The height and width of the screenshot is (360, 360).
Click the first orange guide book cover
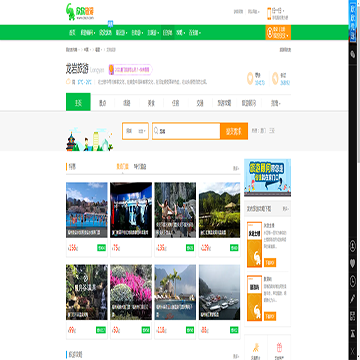[x=254, y=244]
